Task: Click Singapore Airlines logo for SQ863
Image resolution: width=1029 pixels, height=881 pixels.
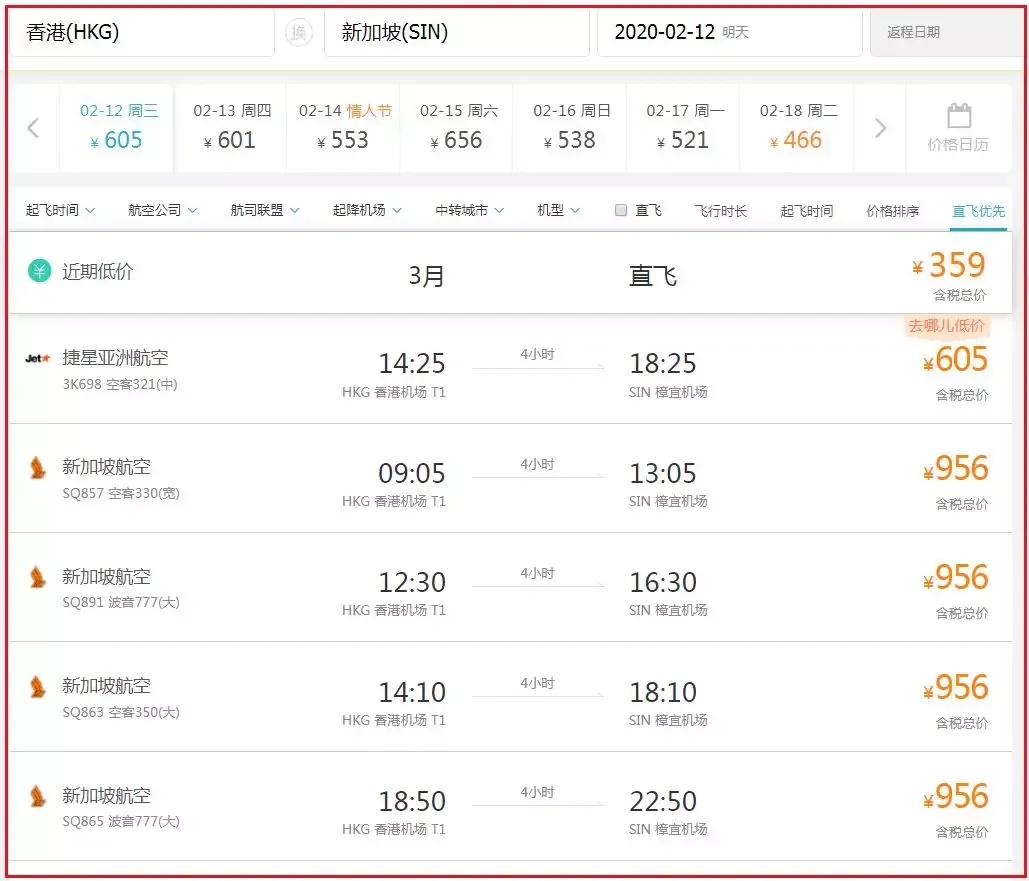Action: (x=37, y=687)
